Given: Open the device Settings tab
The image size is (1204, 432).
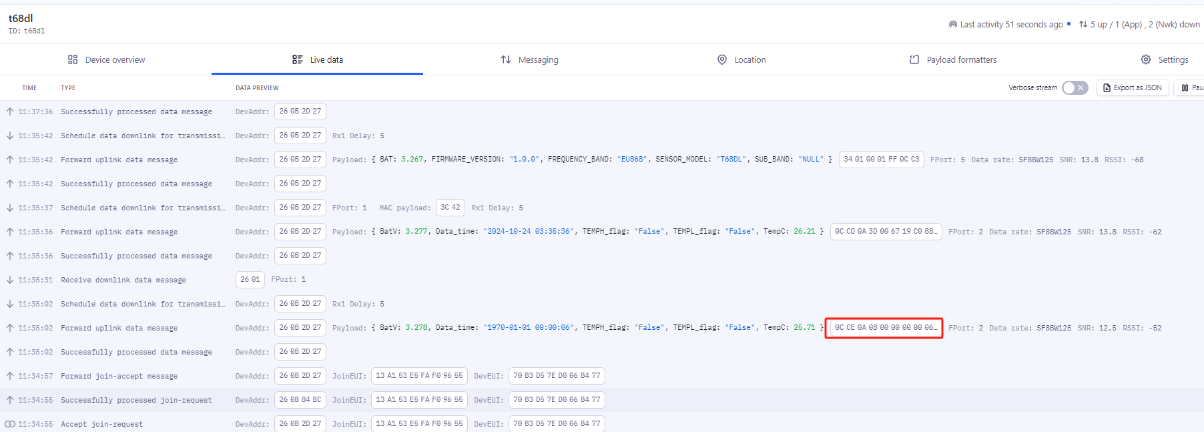Looking at the screenshot, I should (x=1165, y=60).
